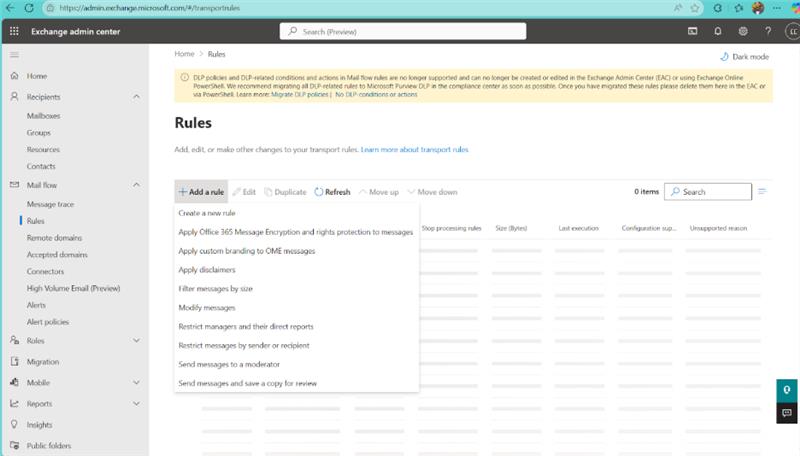Go to Home breadcrumb link
Screen dimensions: 800x456
(x=184, y=54)
